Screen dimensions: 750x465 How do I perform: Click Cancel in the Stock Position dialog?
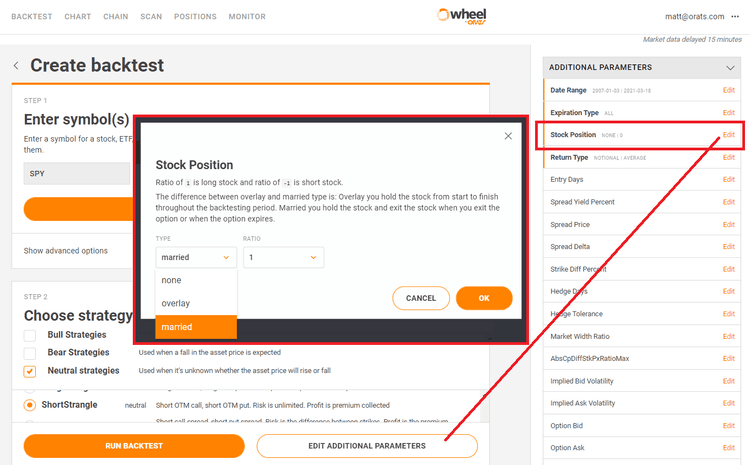(x=421, y=298)
